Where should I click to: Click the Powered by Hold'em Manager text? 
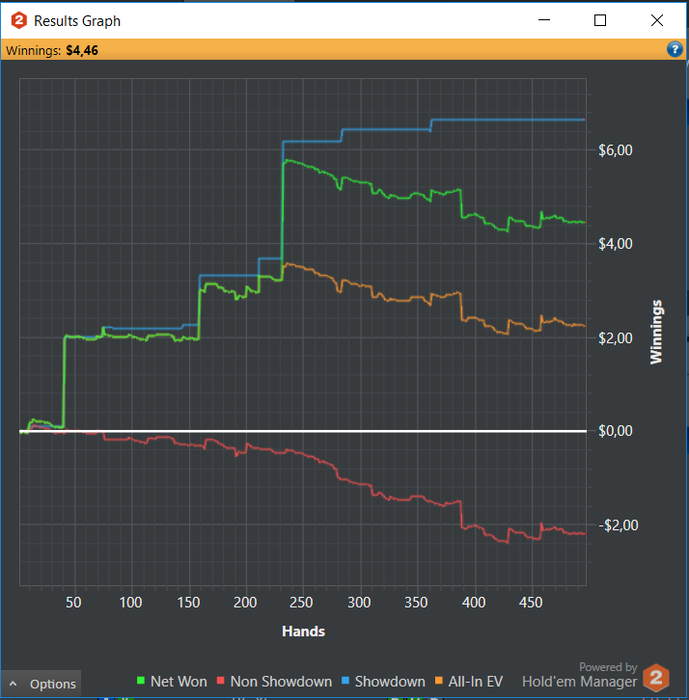(x=580, y=675)
